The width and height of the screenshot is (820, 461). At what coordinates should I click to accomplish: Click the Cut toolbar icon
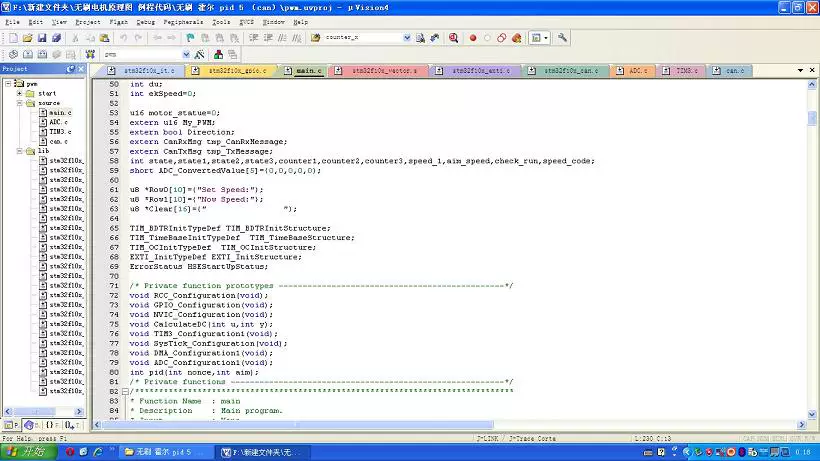coord(75,38)
